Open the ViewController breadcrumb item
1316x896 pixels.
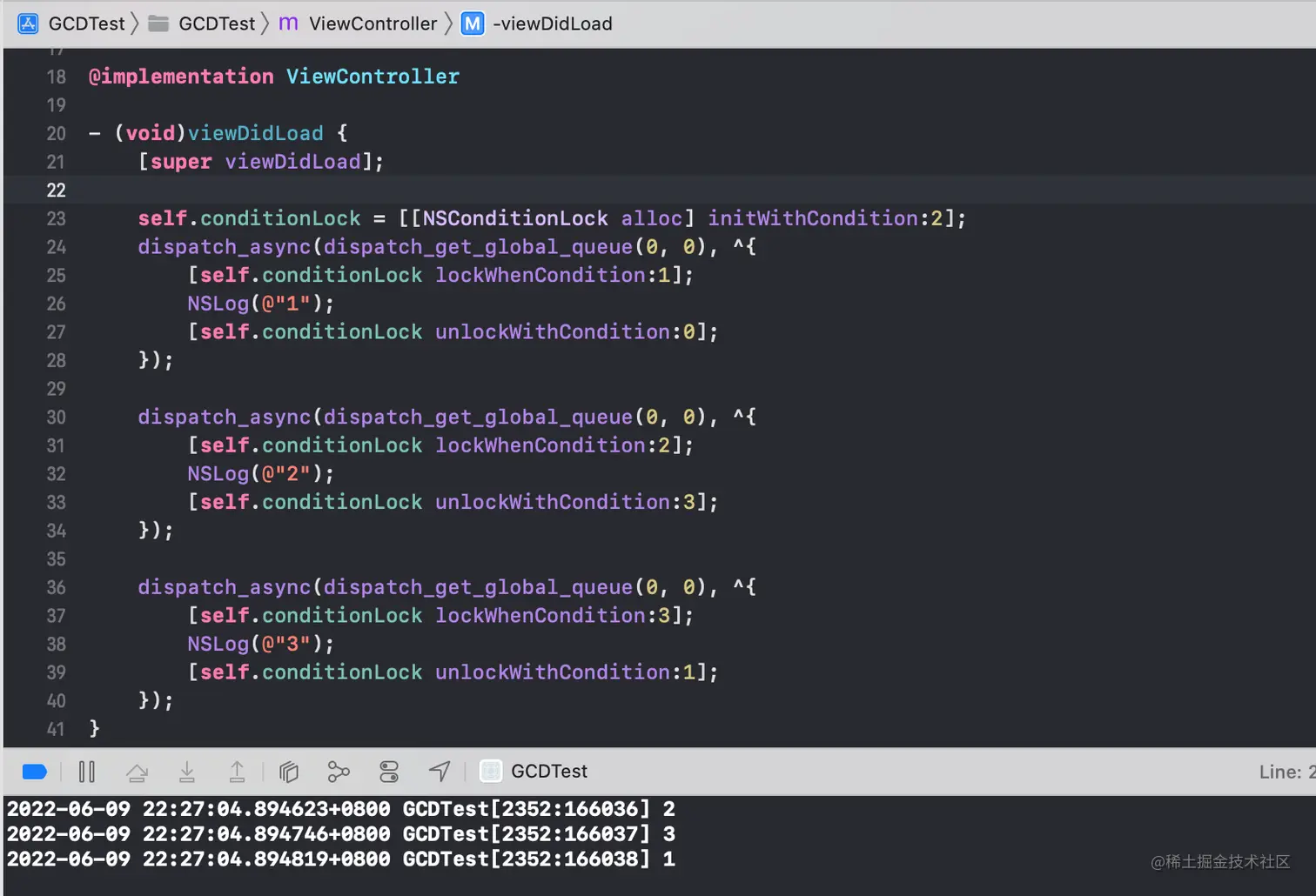[373, 23]
